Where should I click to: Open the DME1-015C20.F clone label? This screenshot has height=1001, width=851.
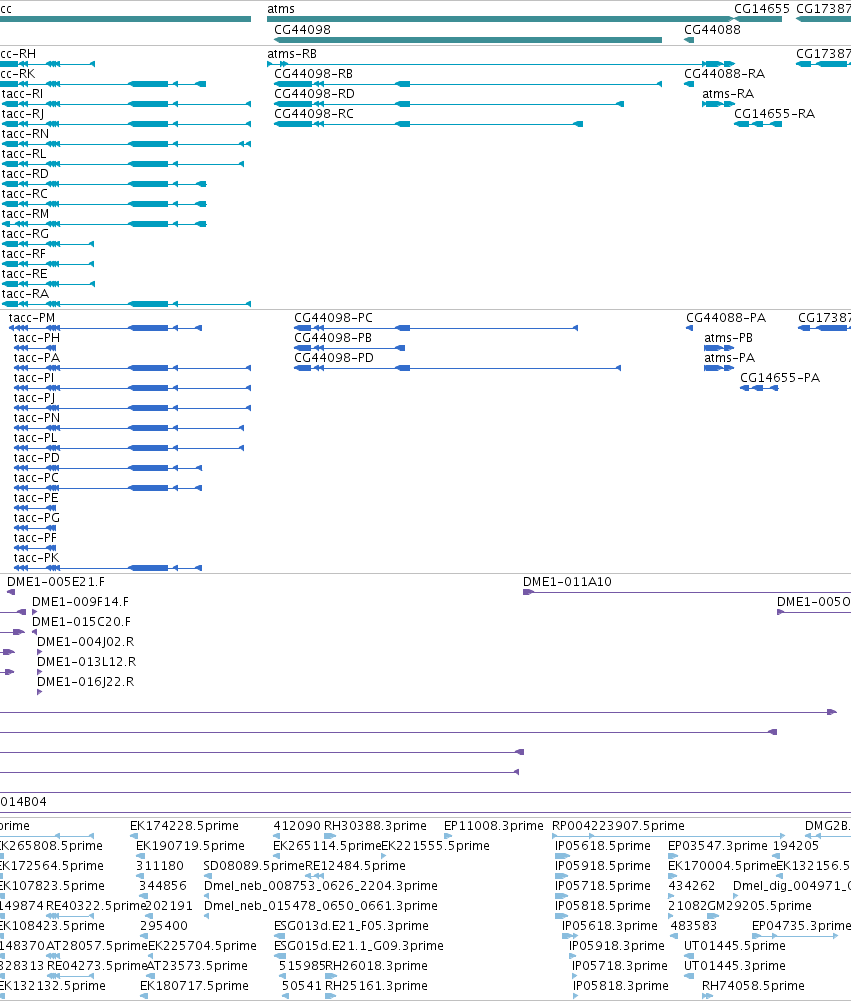tap(82, 621)
